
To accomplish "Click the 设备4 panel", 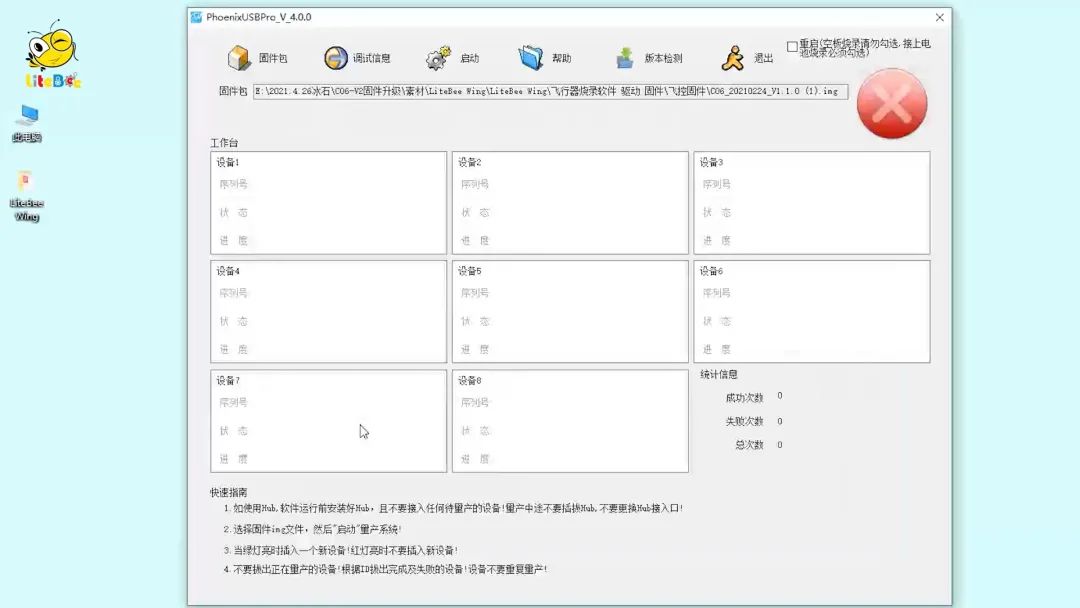I will point(329,311).
